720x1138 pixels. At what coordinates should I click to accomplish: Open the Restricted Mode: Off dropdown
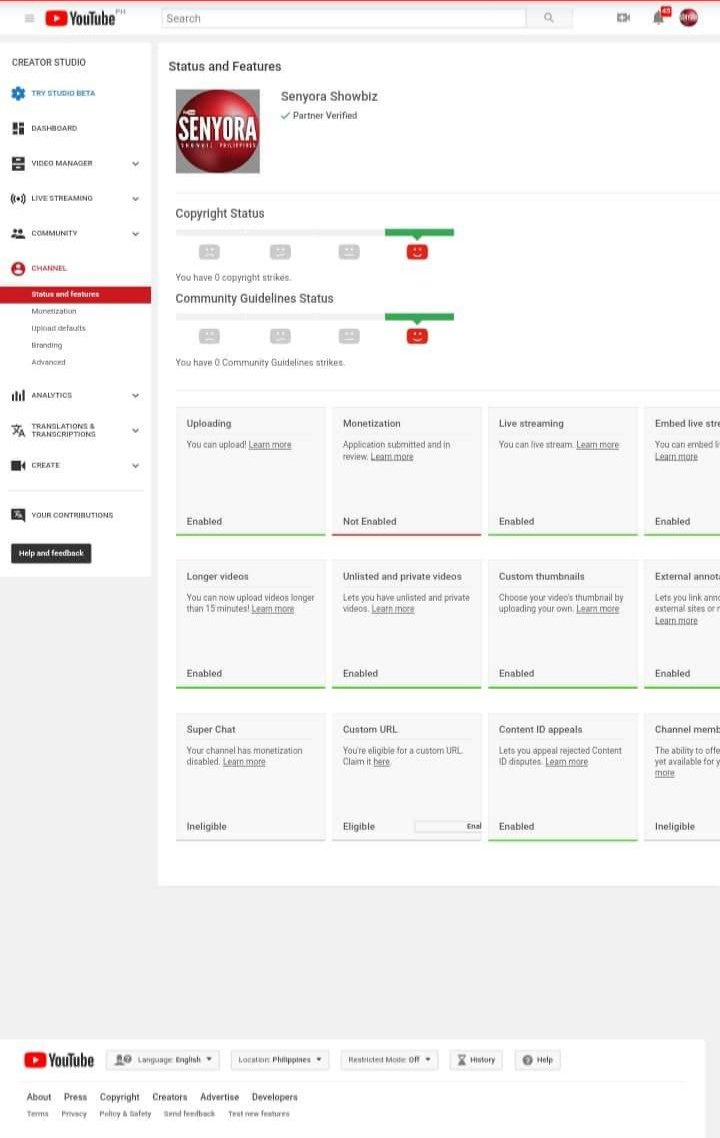coord(389,1060)
